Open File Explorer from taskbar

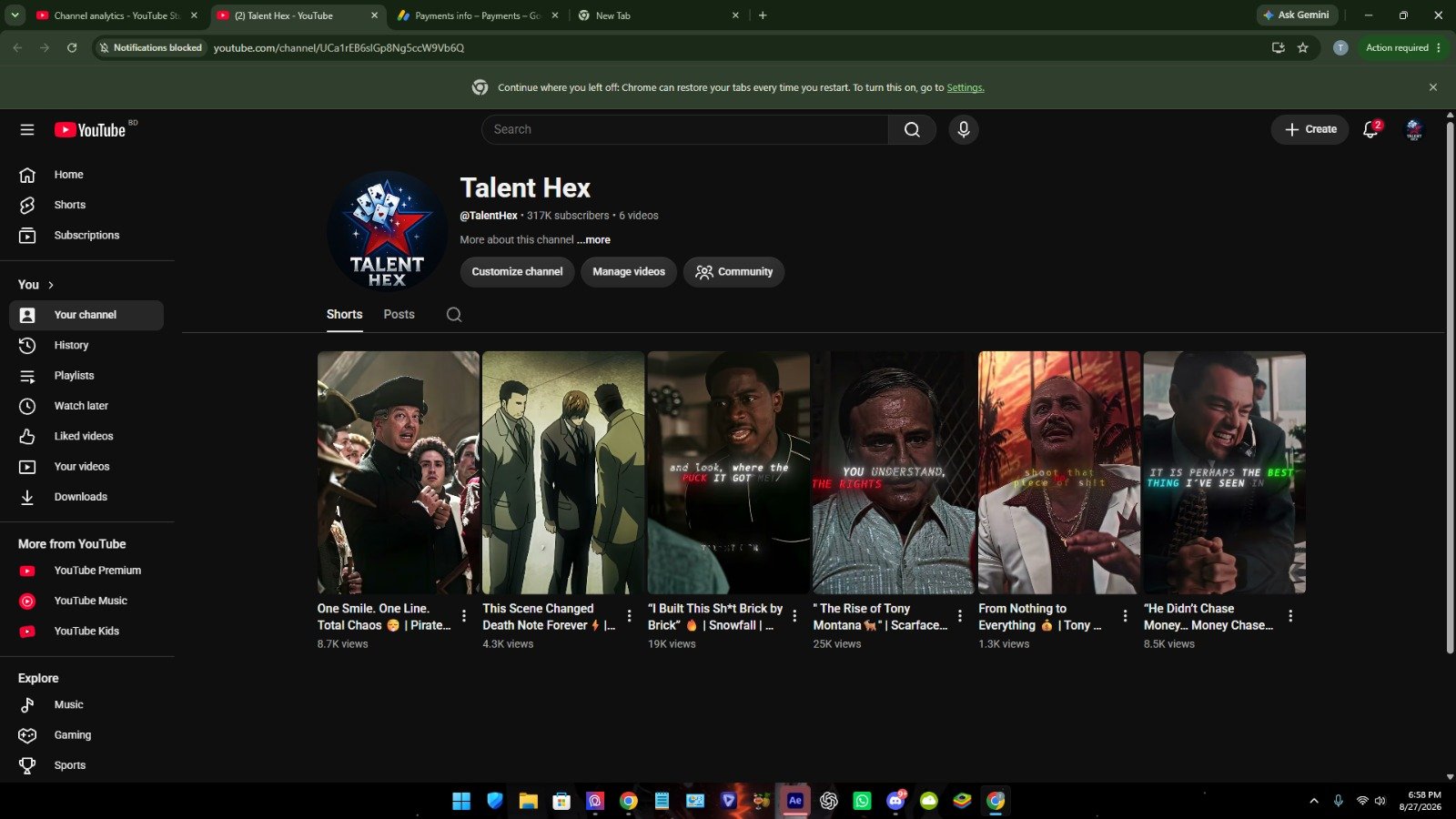point(529,801)
